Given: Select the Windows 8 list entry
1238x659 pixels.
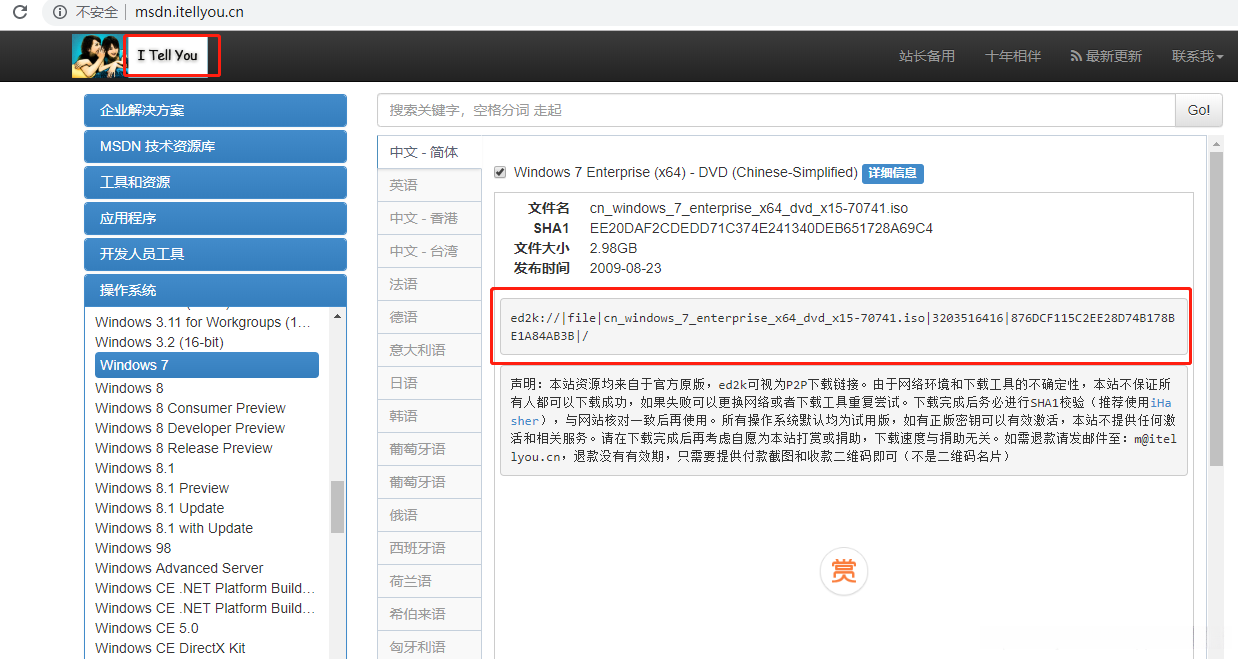Looking at the screenshot, I should [129, 388].
